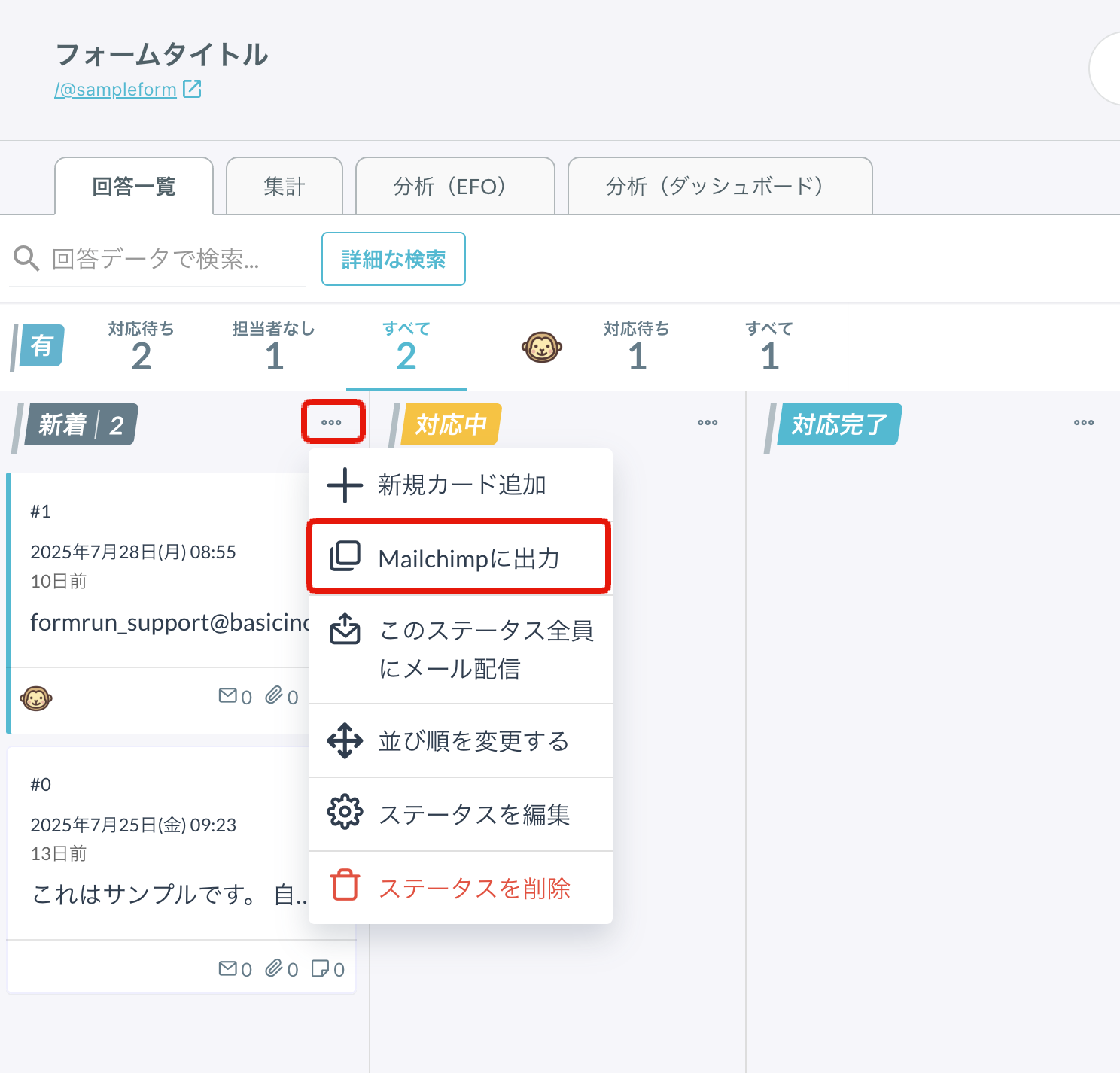This screenshot has height=1073, width=1120.
Task: Click the gear icon for status edit
Action: coord(345,812)
